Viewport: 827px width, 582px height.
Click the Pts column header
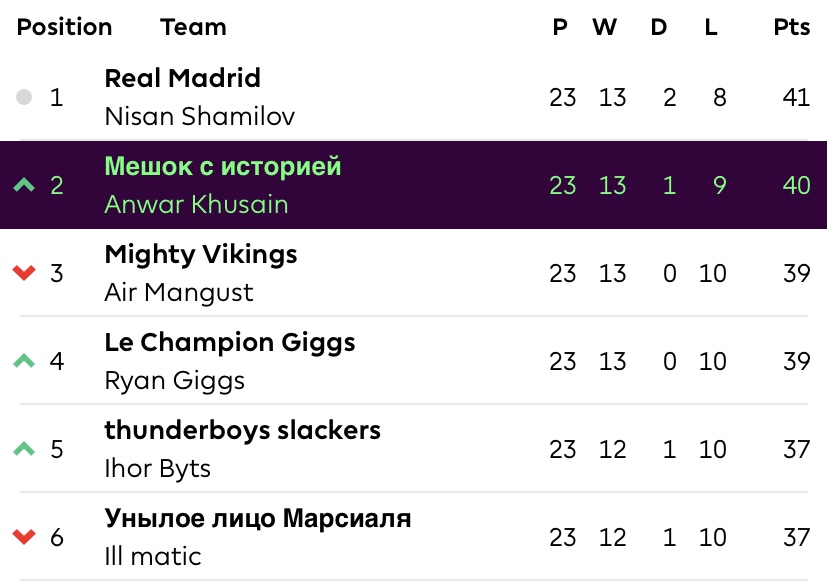click(792, 27)
